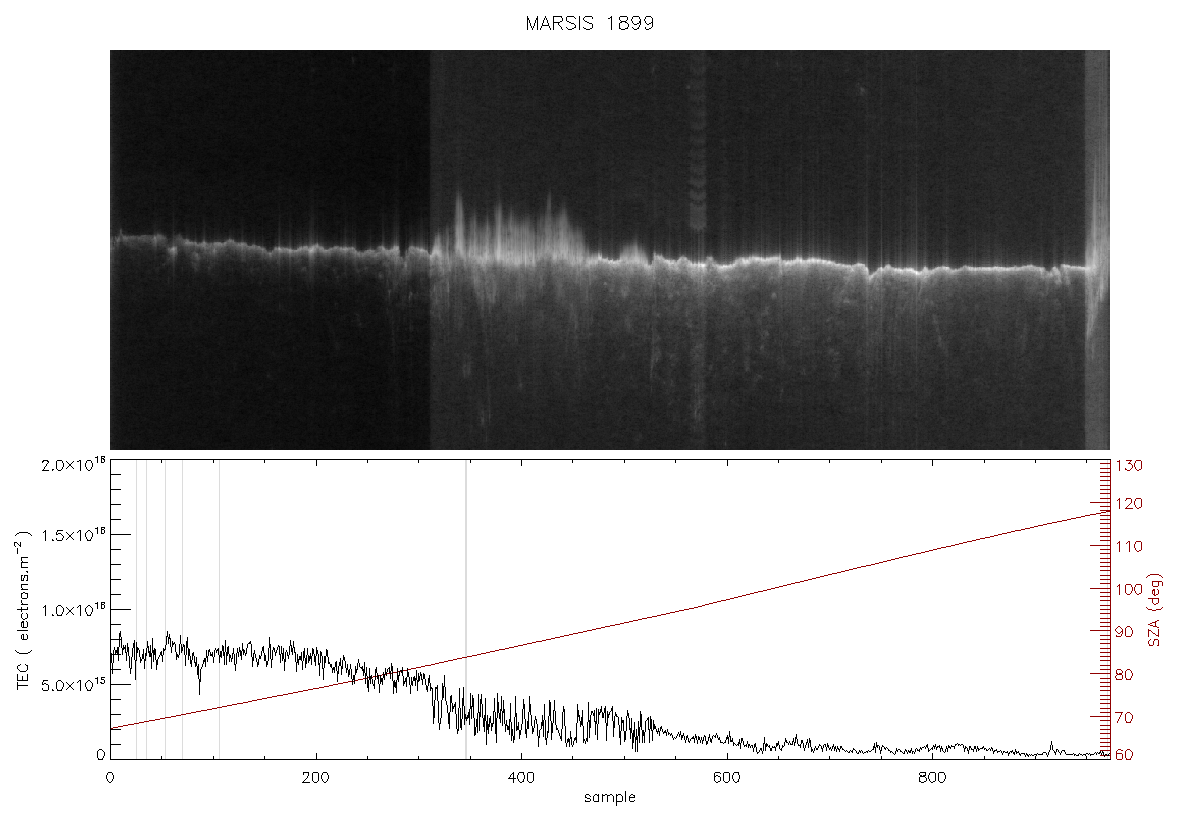
Task: Click the x-axis 'sample' label
Action: (x=610, y=797)
